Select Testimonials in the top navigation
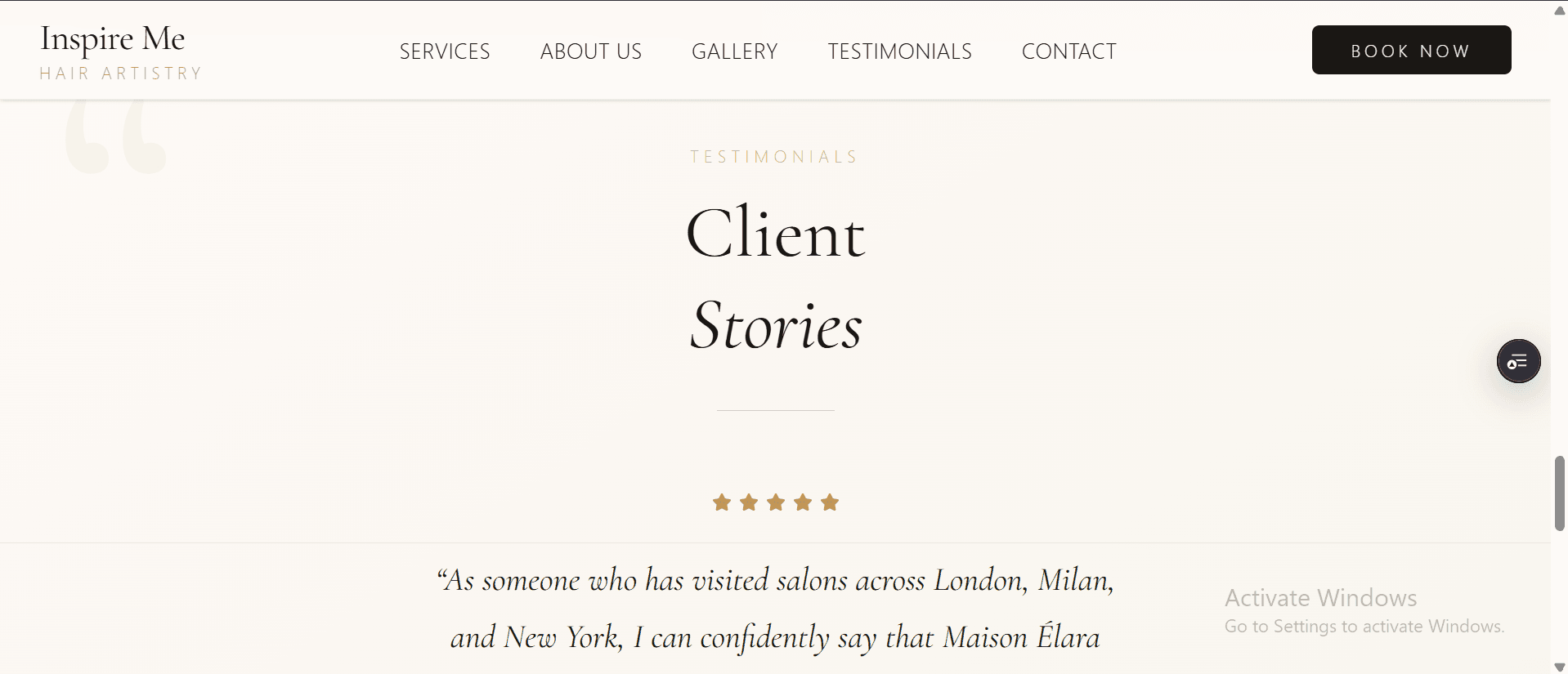The height and width of the screenshot is (674, 1568). [900, 51]
